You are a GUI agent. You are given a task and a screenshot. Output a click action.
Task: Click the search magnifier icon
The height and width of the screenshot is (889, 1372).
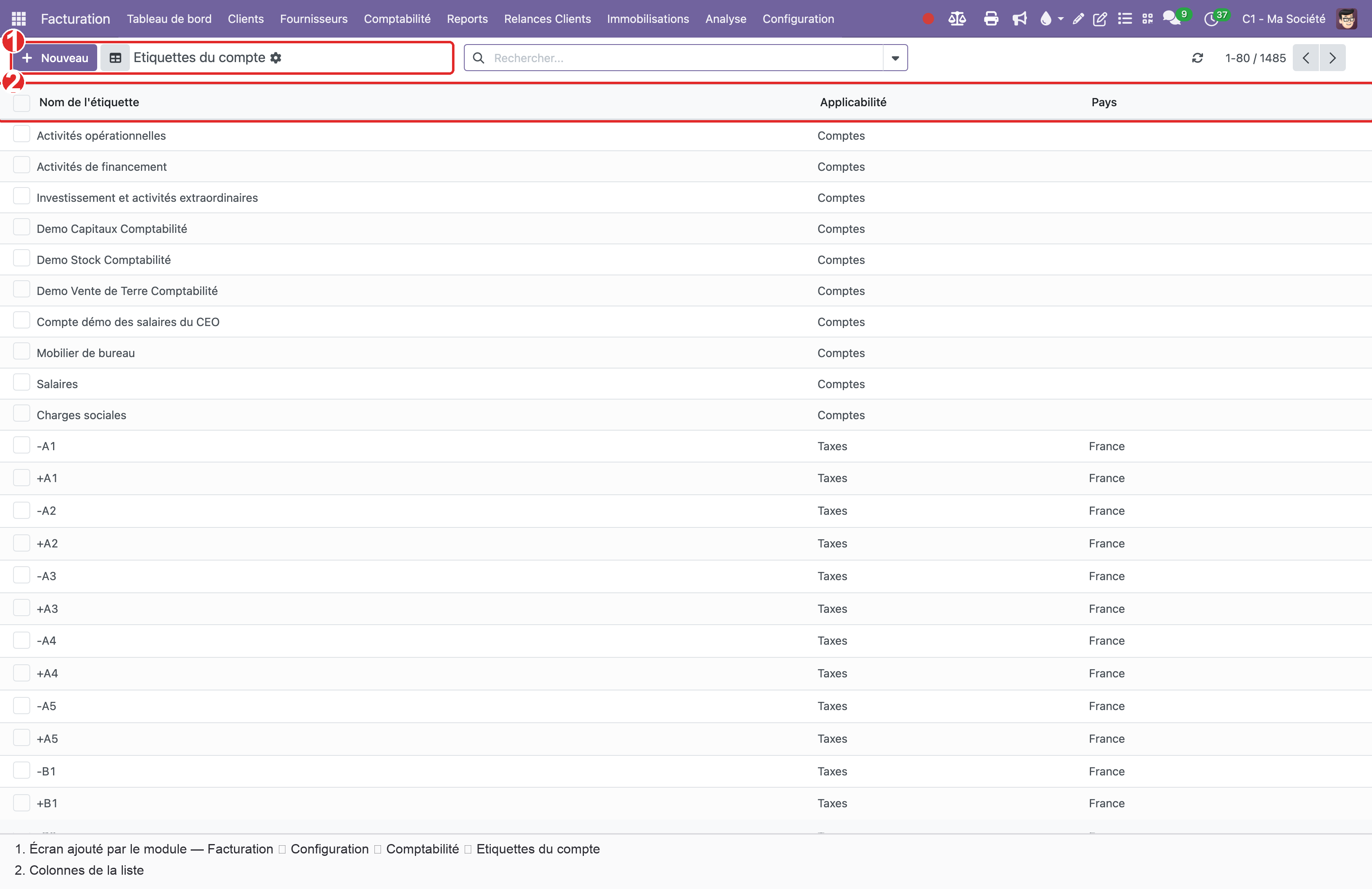point(479,58)
